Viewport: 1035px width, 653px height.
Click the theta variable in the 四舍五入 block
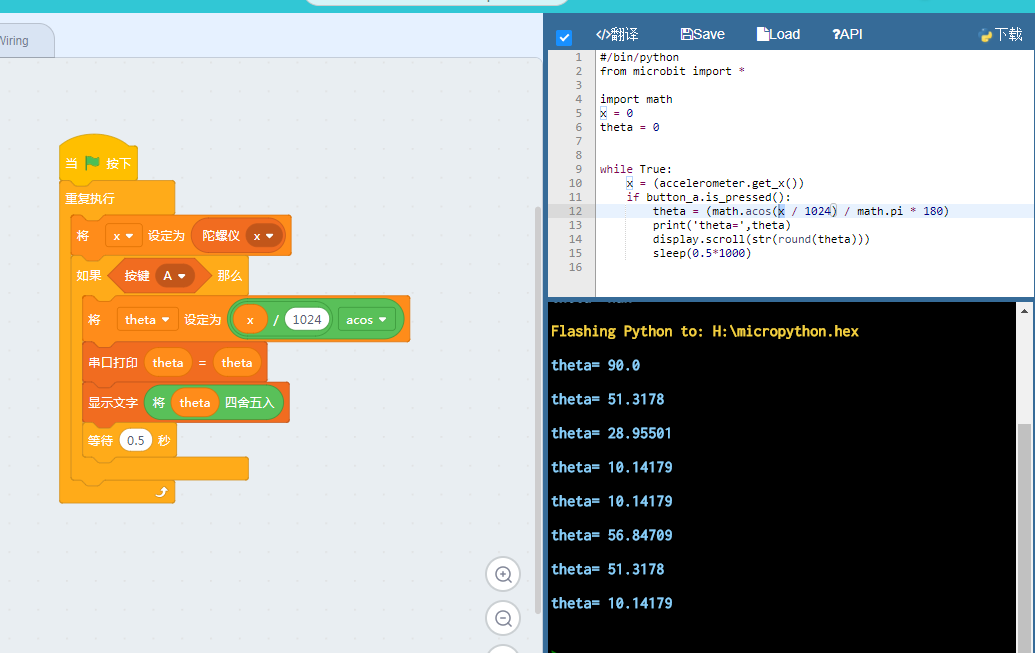point(195,403)
